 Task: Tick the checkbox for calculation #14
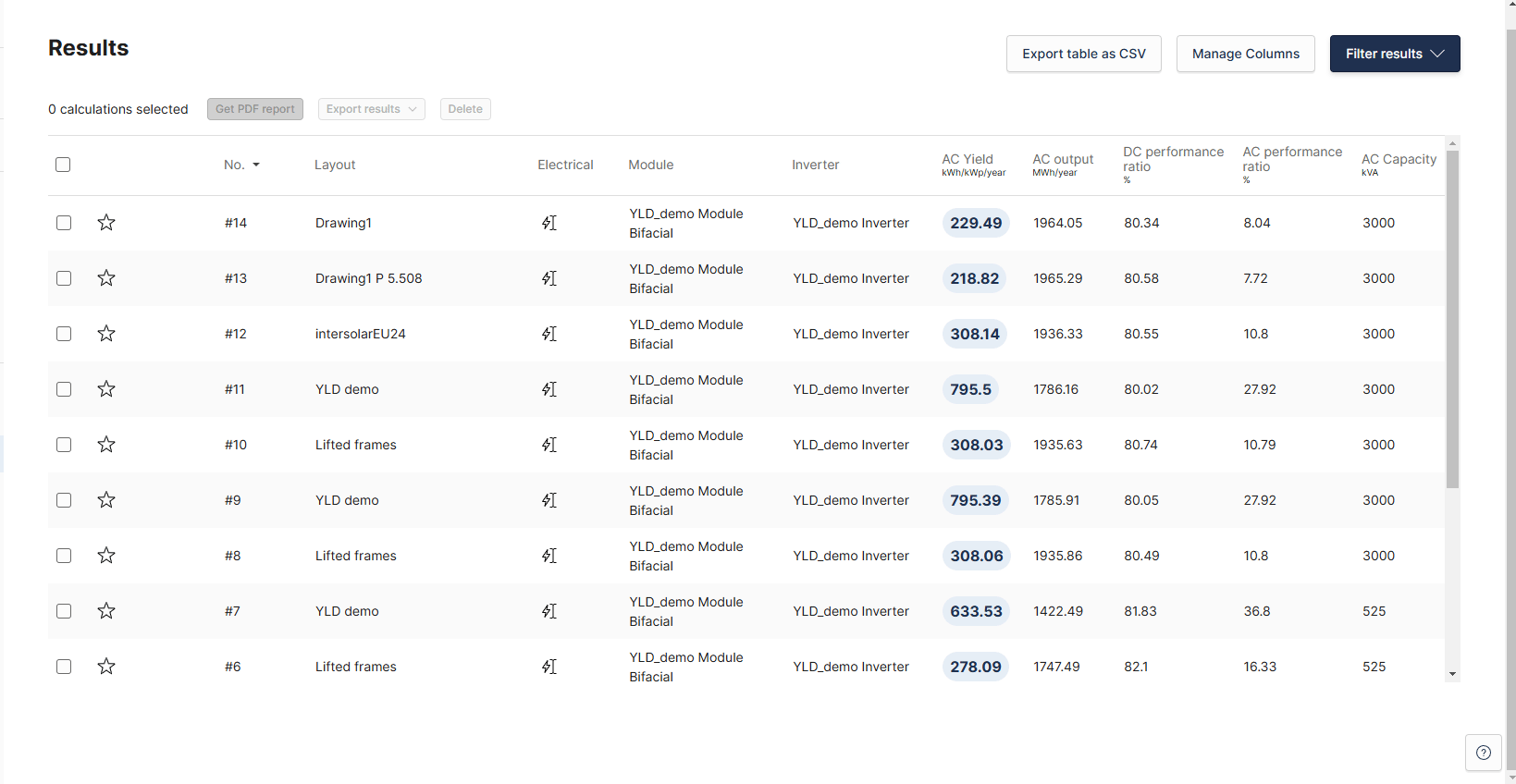(64, 223)
